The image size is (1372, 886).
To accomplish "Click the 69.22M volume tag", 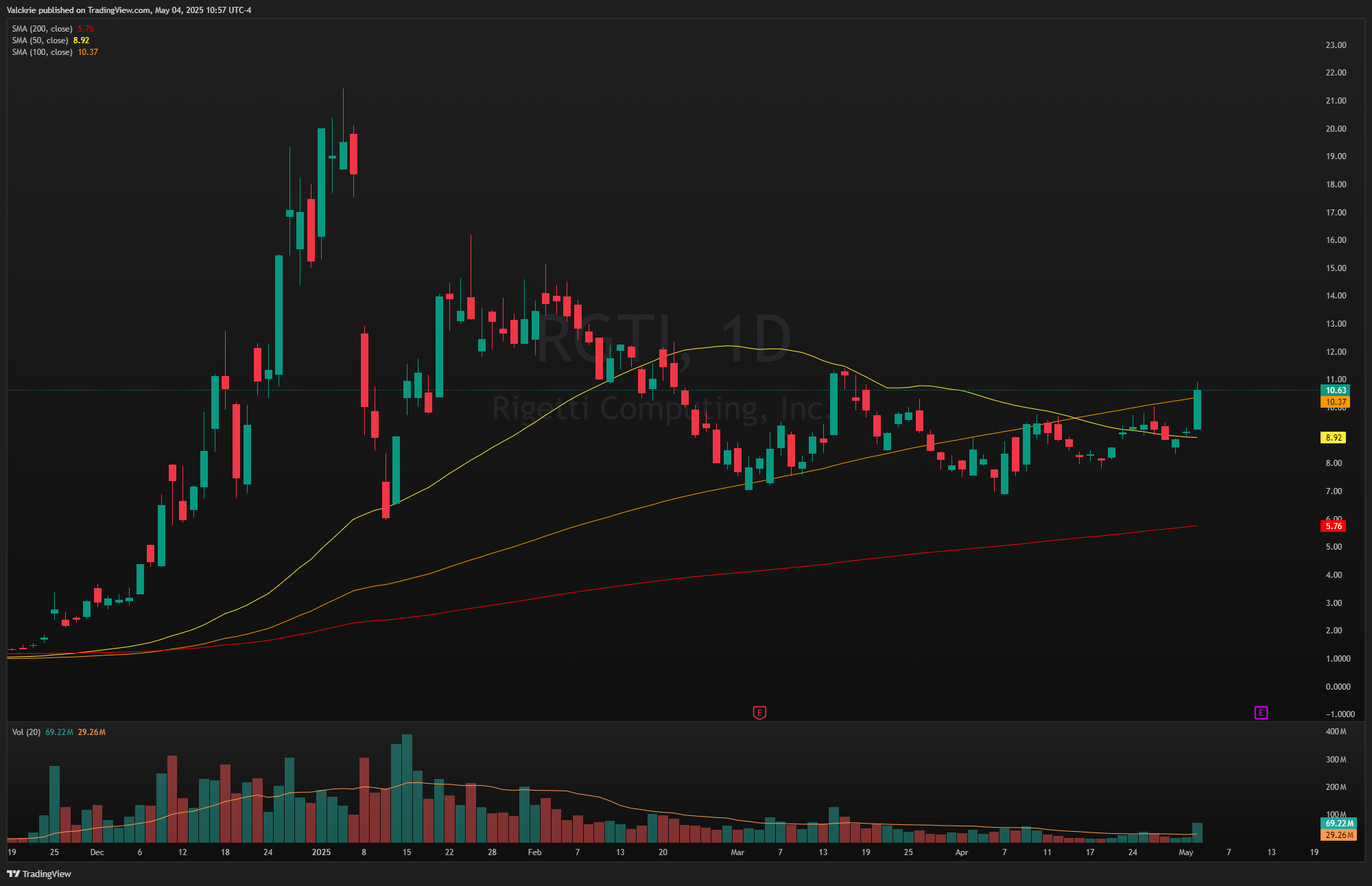I will (x=1338, y=824).
